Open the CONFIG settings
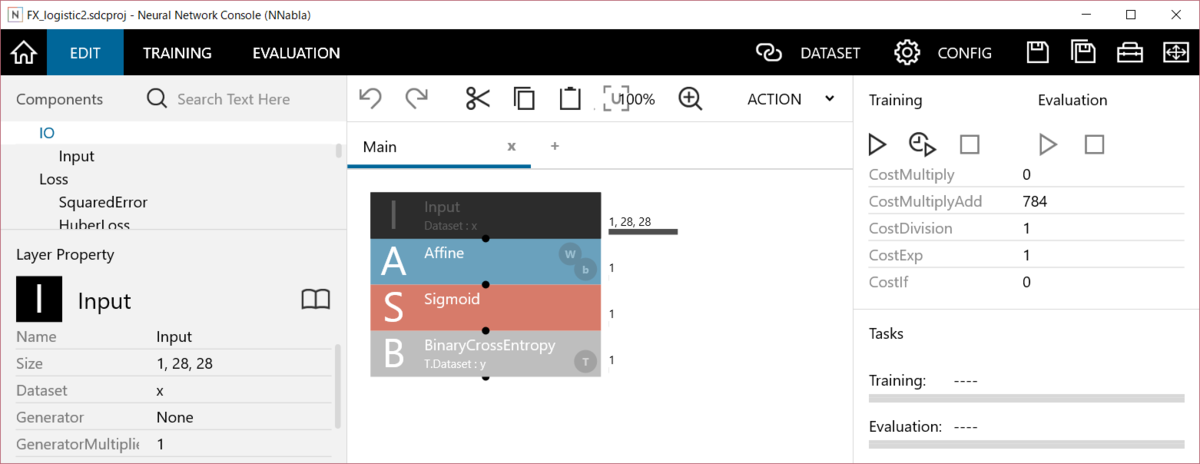 coord(964,52)
